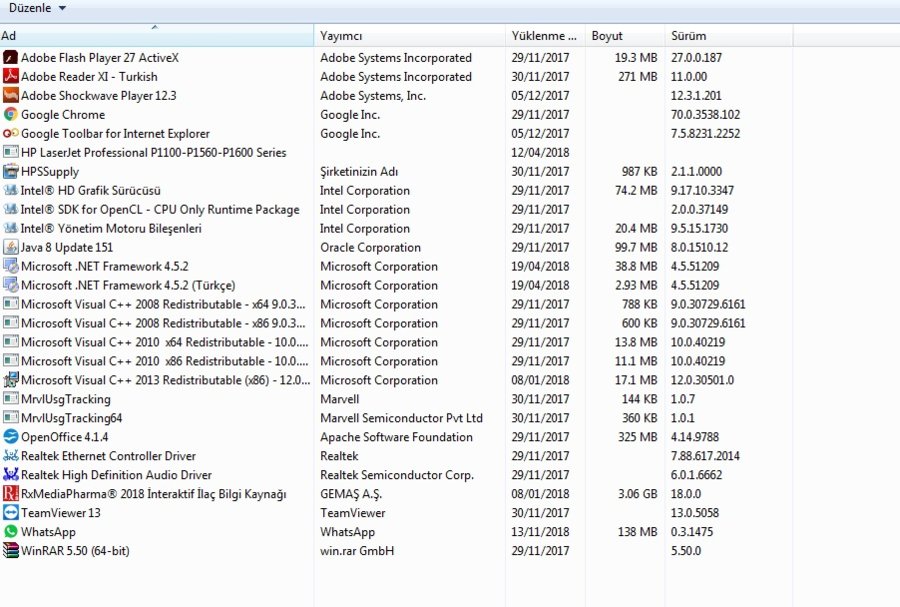
Task: Sort by the Yayımcı column header
Action: pos(409,36)
